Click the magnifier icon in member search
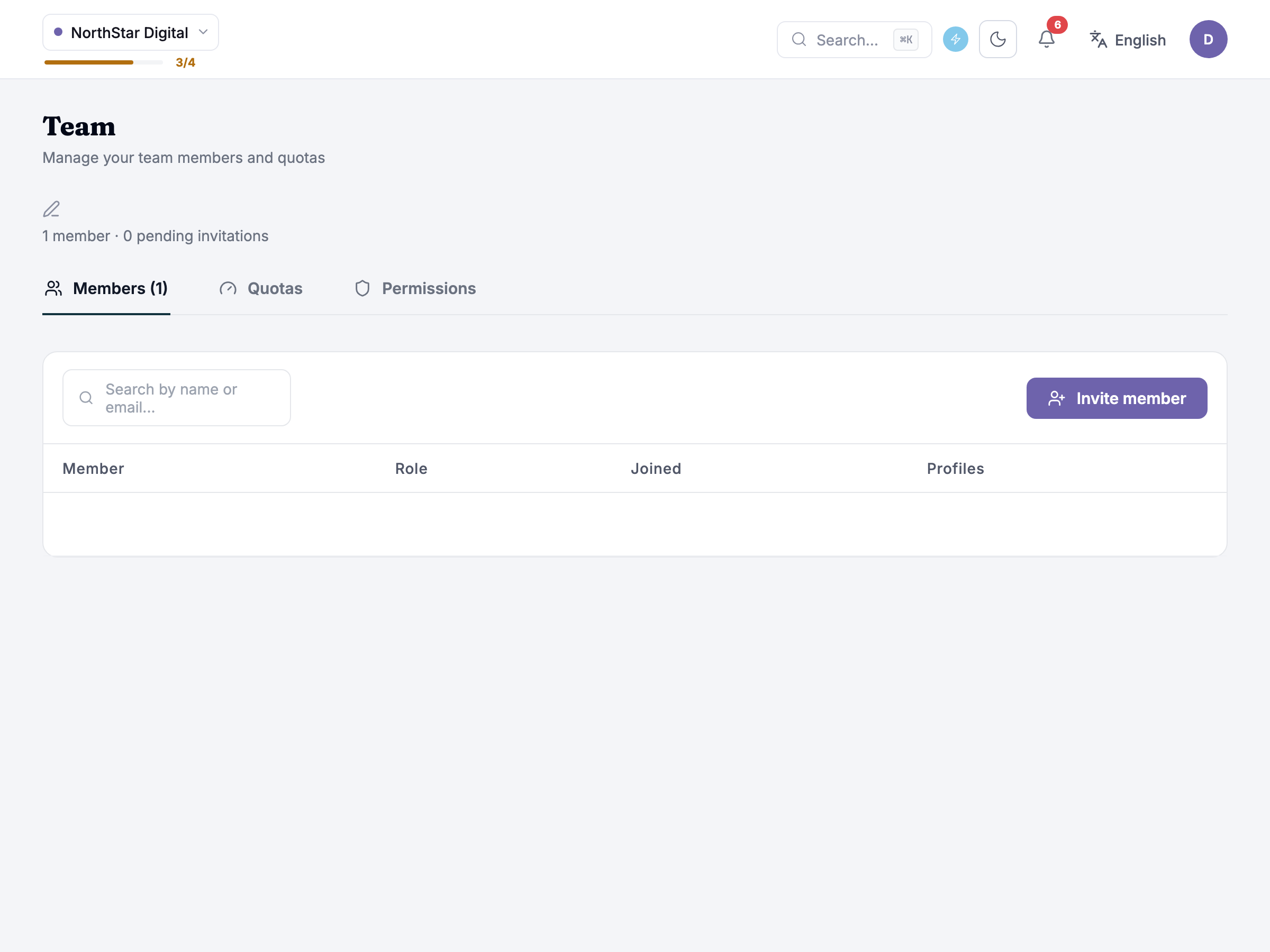Image resolution: width=1270 pixels, height=952 pixels. click(86, 398)
